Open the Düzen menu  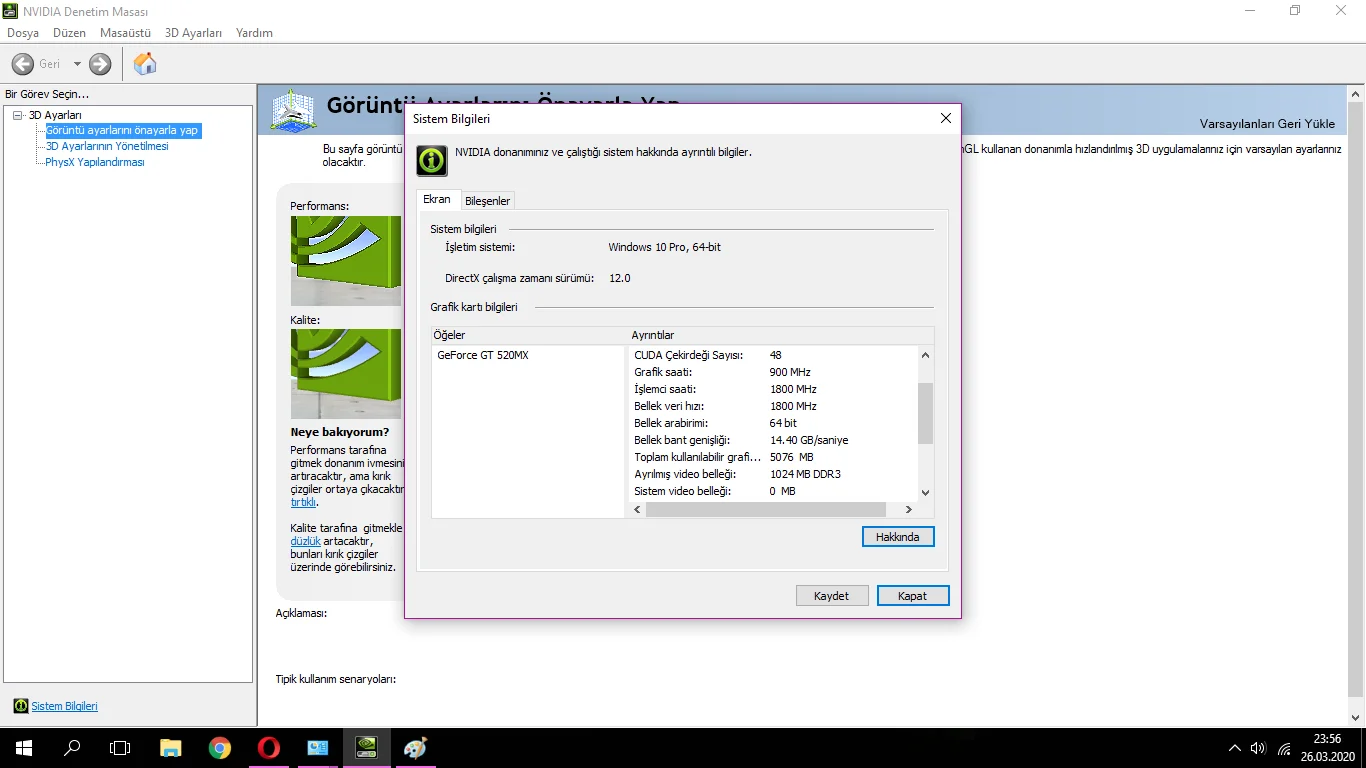[70, 33]
